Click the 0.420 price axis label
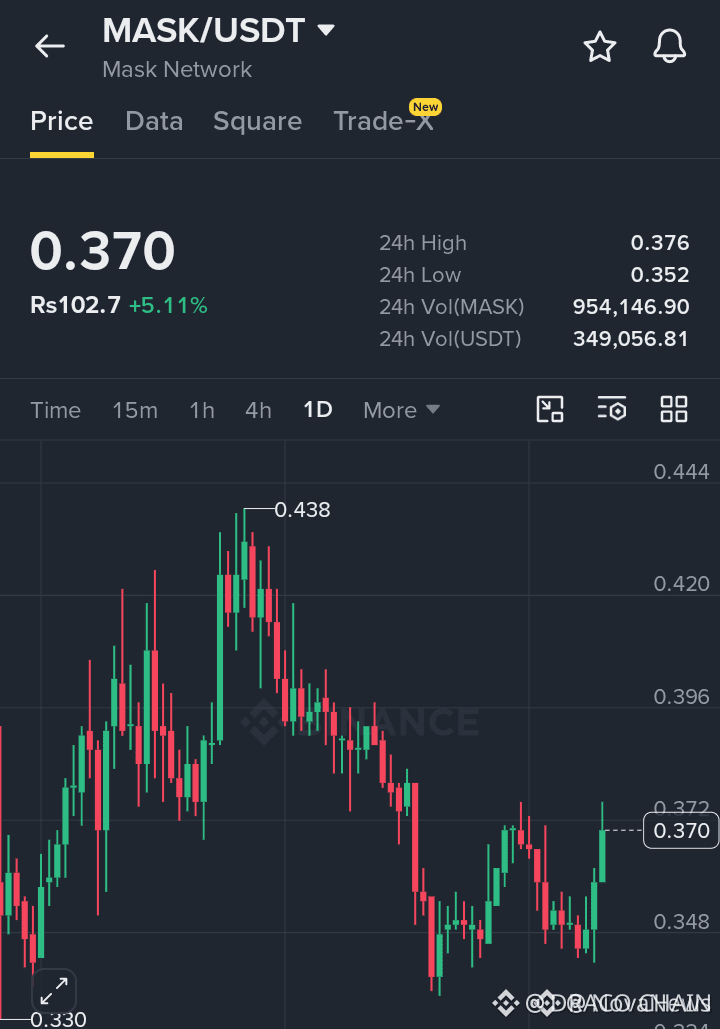Screen dimensions: 720x1029 [681, 583]
